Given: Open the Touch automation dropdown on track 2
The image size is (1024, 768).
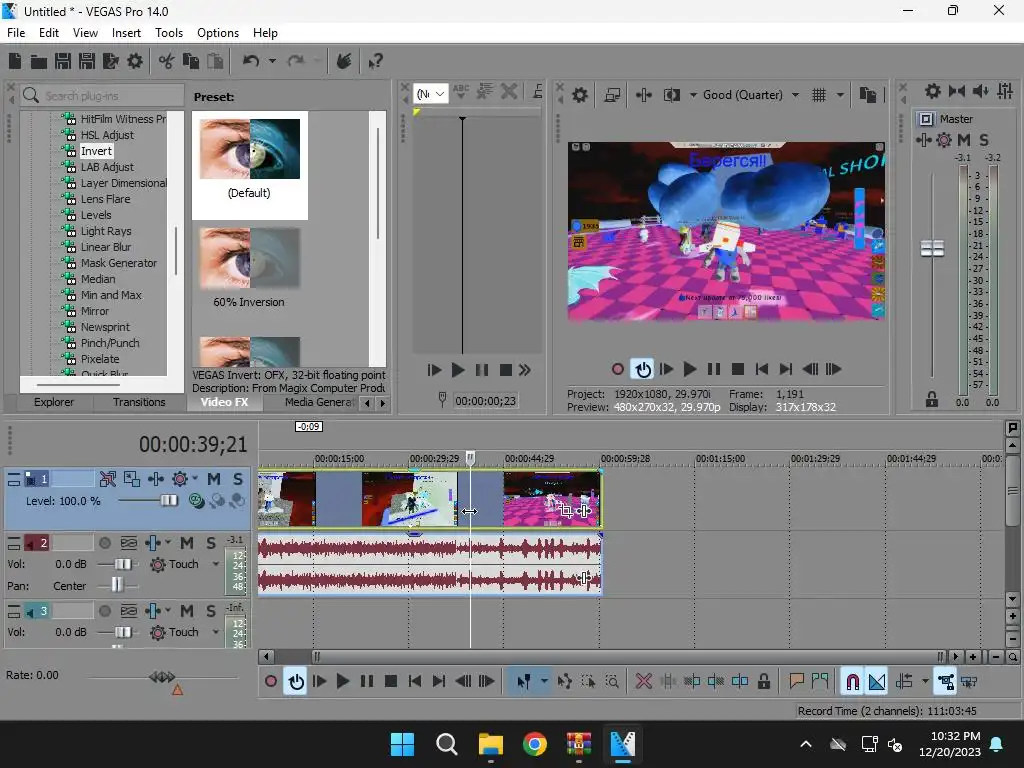Looking at the screenshot, I should tap(216, 564).
